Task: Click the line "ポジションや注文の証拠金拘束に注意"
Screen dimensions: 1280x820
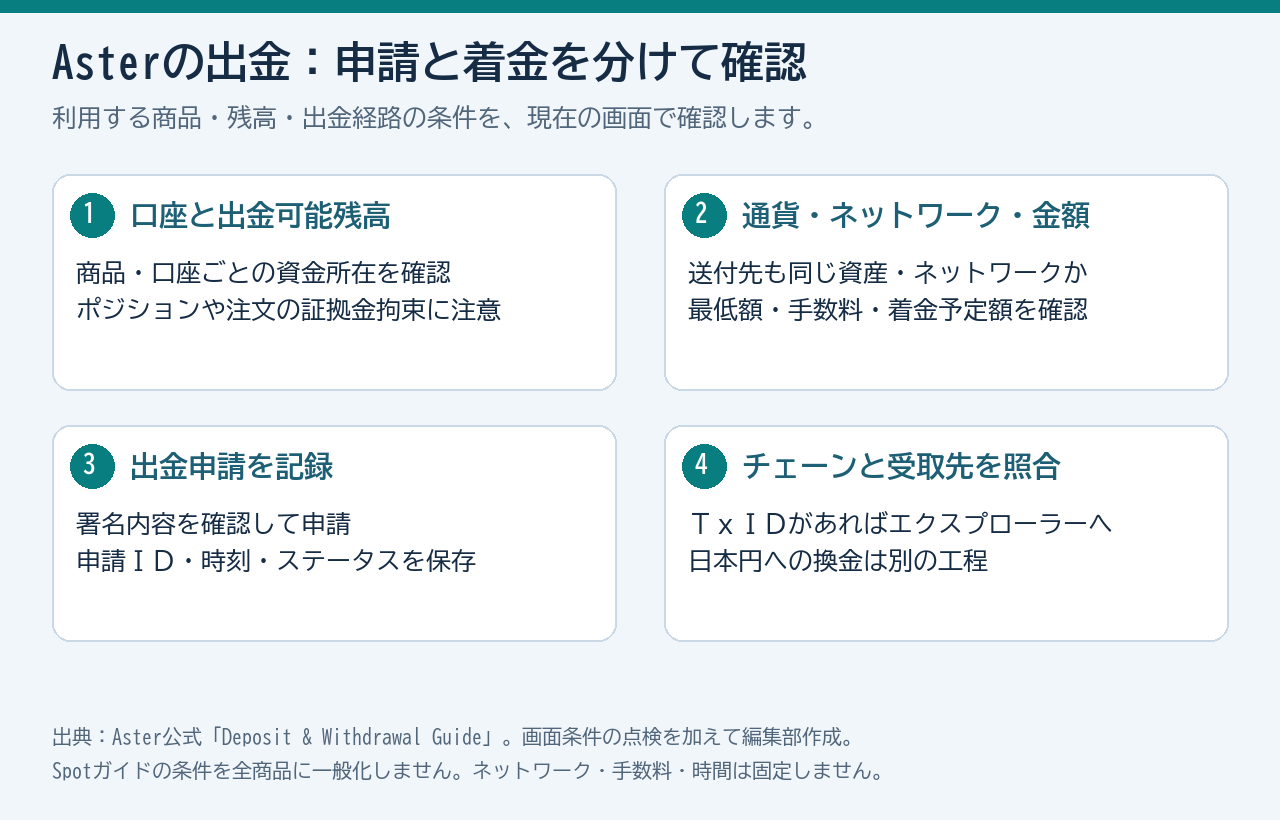Action: (x=289, y=309)
